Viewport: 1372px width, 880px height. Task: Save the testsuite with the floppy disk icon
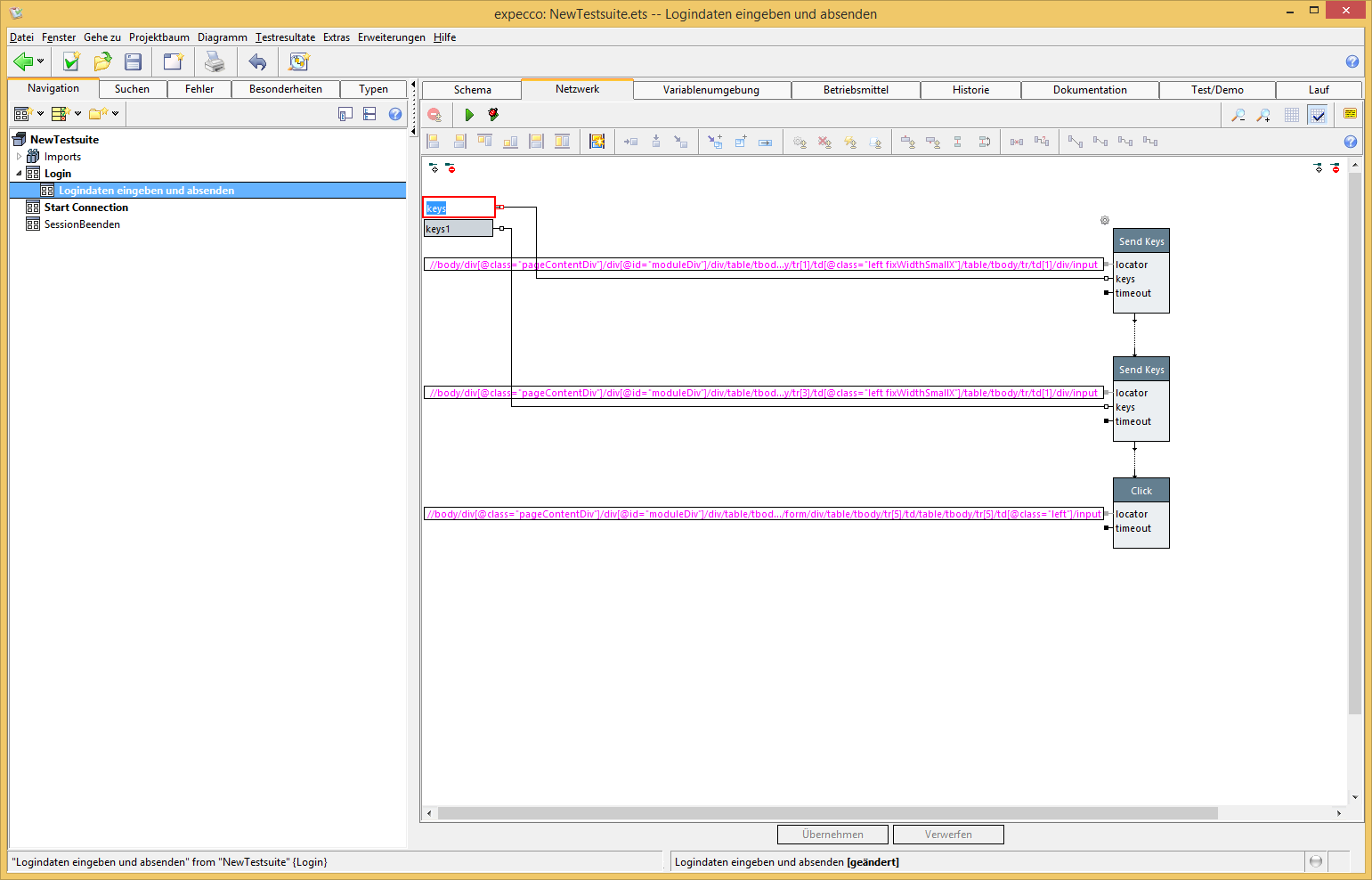pos(134,61)
